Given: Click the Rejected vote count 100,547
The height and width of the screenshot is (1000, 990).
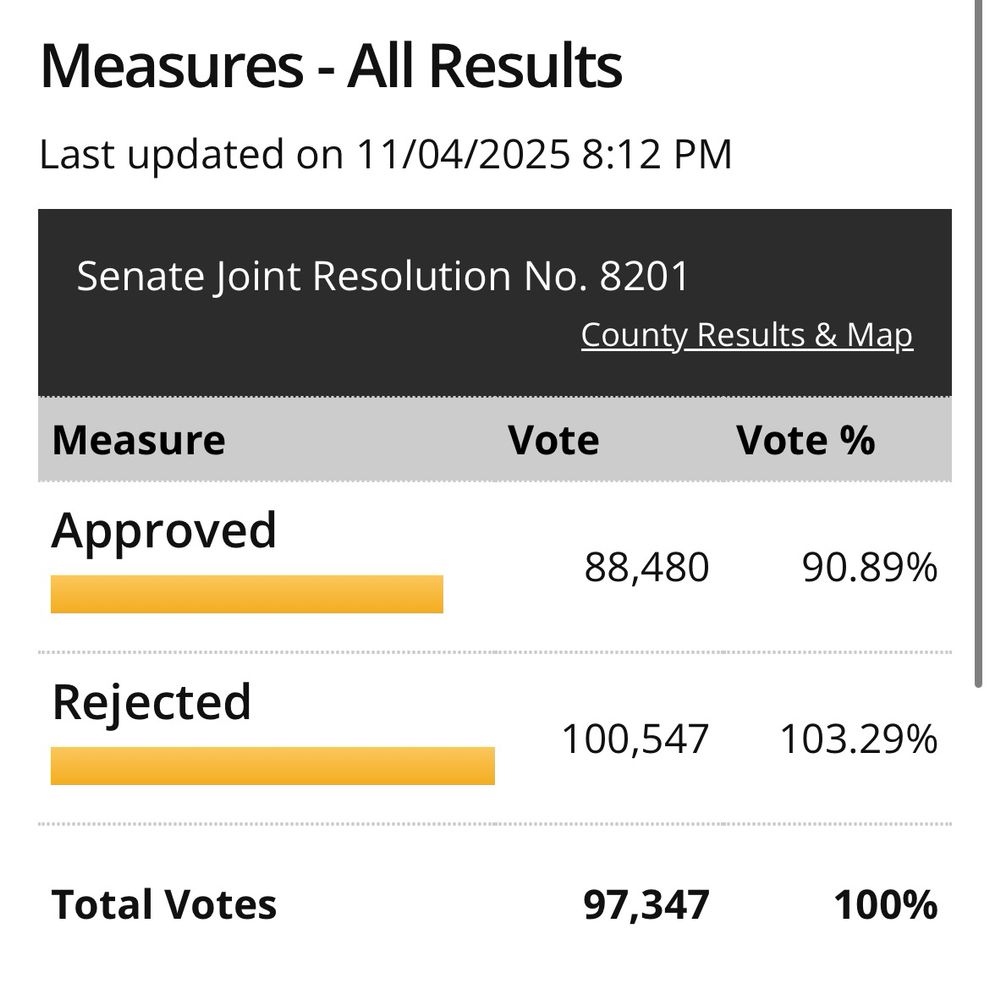Looking at the screenshot, I should click(635, 739).
